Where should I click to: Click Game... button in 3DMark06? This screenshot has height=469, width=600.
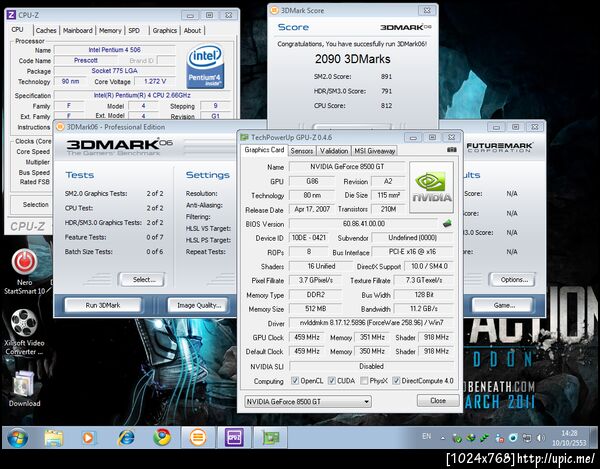coord(503,305)
